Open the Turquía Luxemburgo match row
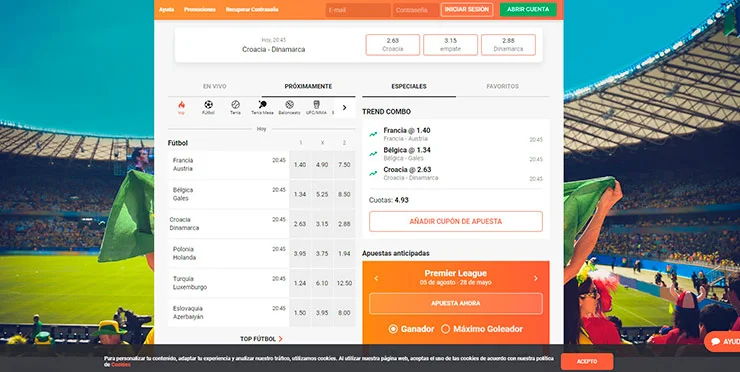This screenshot has height=372, width=740. tap(228, 283)
